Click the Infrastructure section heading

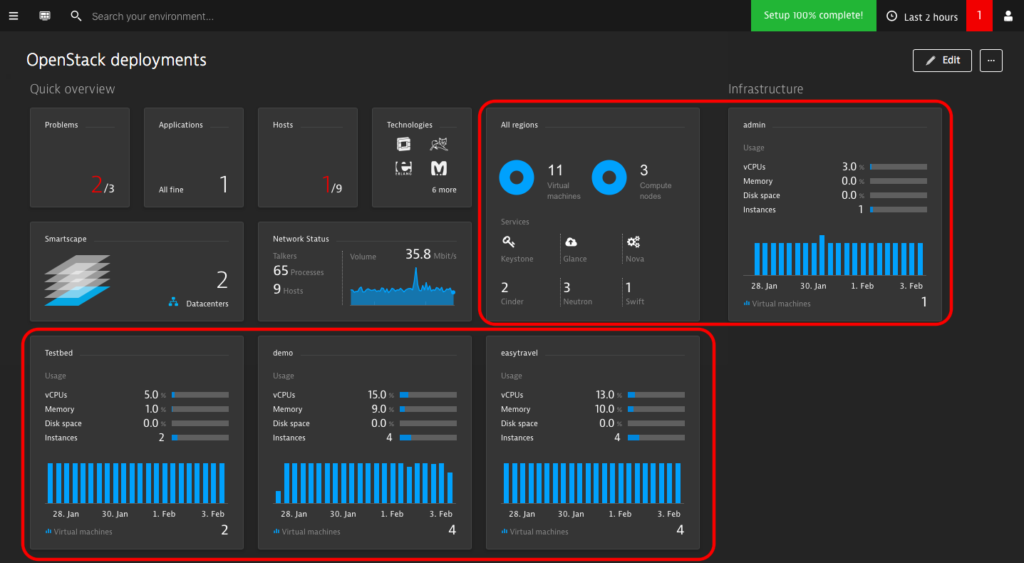click(765, 89)
